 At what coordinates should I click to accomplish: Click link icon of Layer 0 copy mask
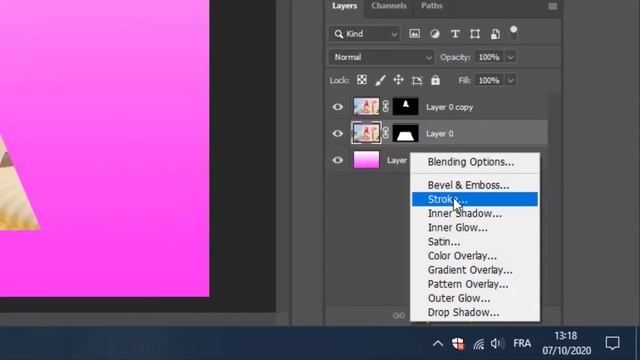[386, 107]
